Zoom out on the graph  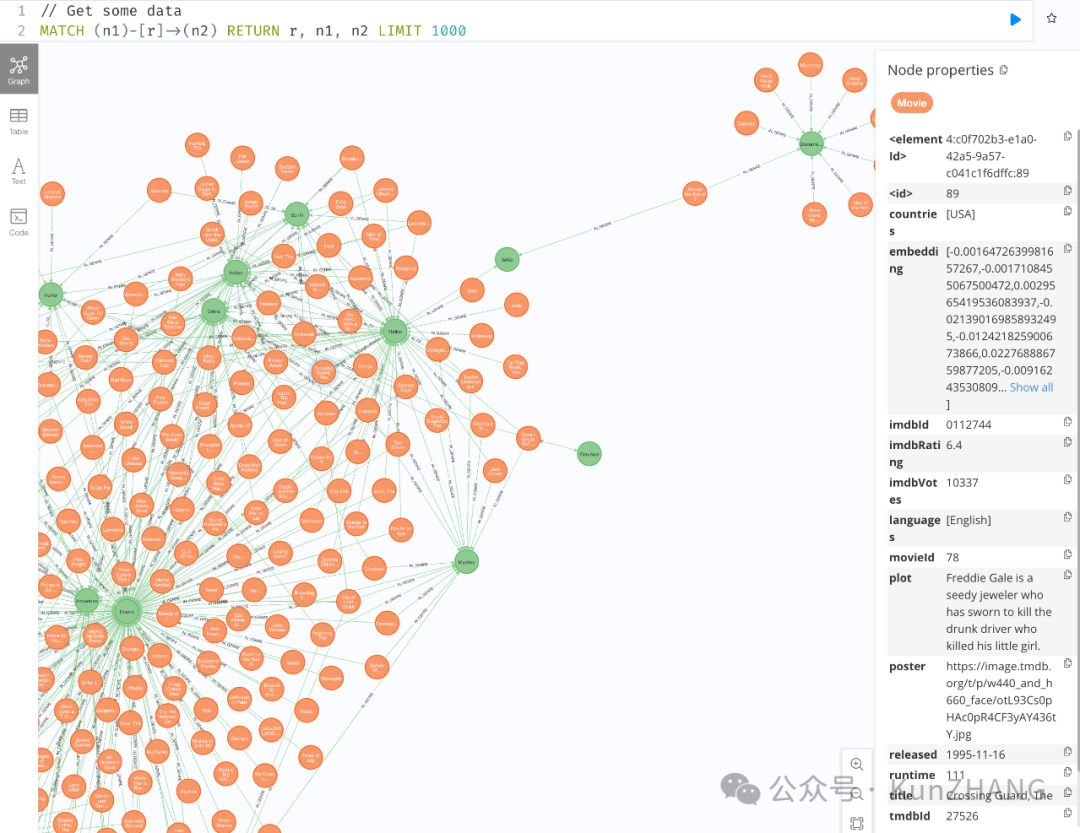coord(857,794)
